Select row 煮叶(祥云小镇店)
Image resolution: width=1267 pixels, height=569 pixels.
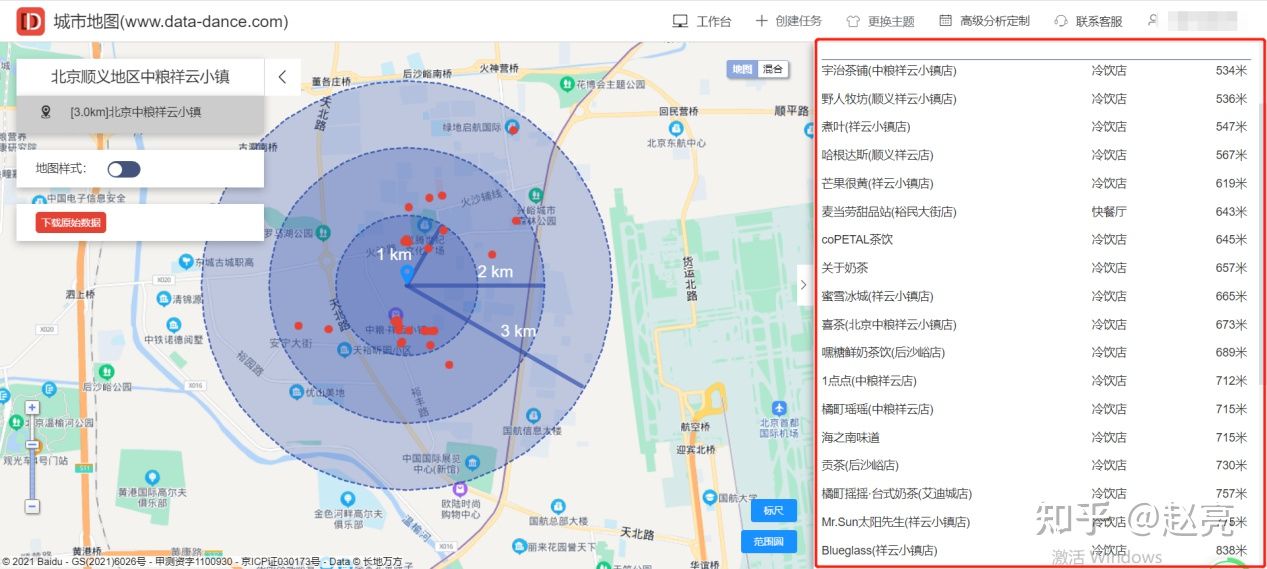point(1035,127)
